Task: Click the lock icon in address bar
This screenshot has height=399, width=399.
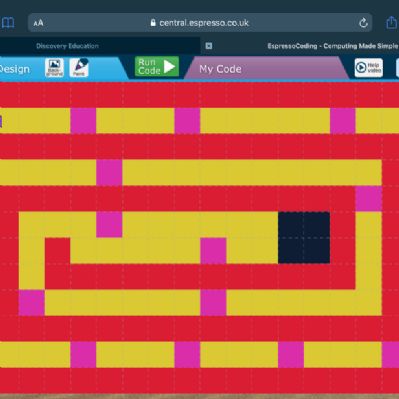Action: (x=153, y=22)
